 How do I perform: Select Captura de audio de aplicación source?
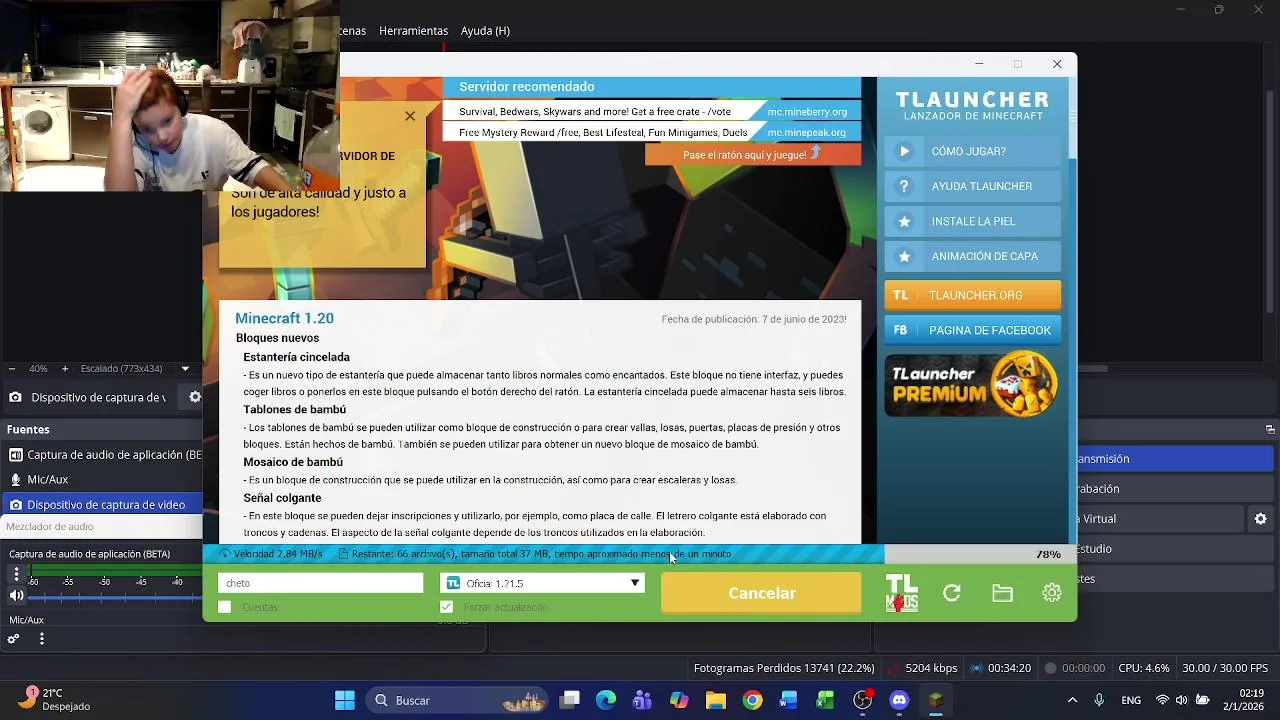(102, 454)
